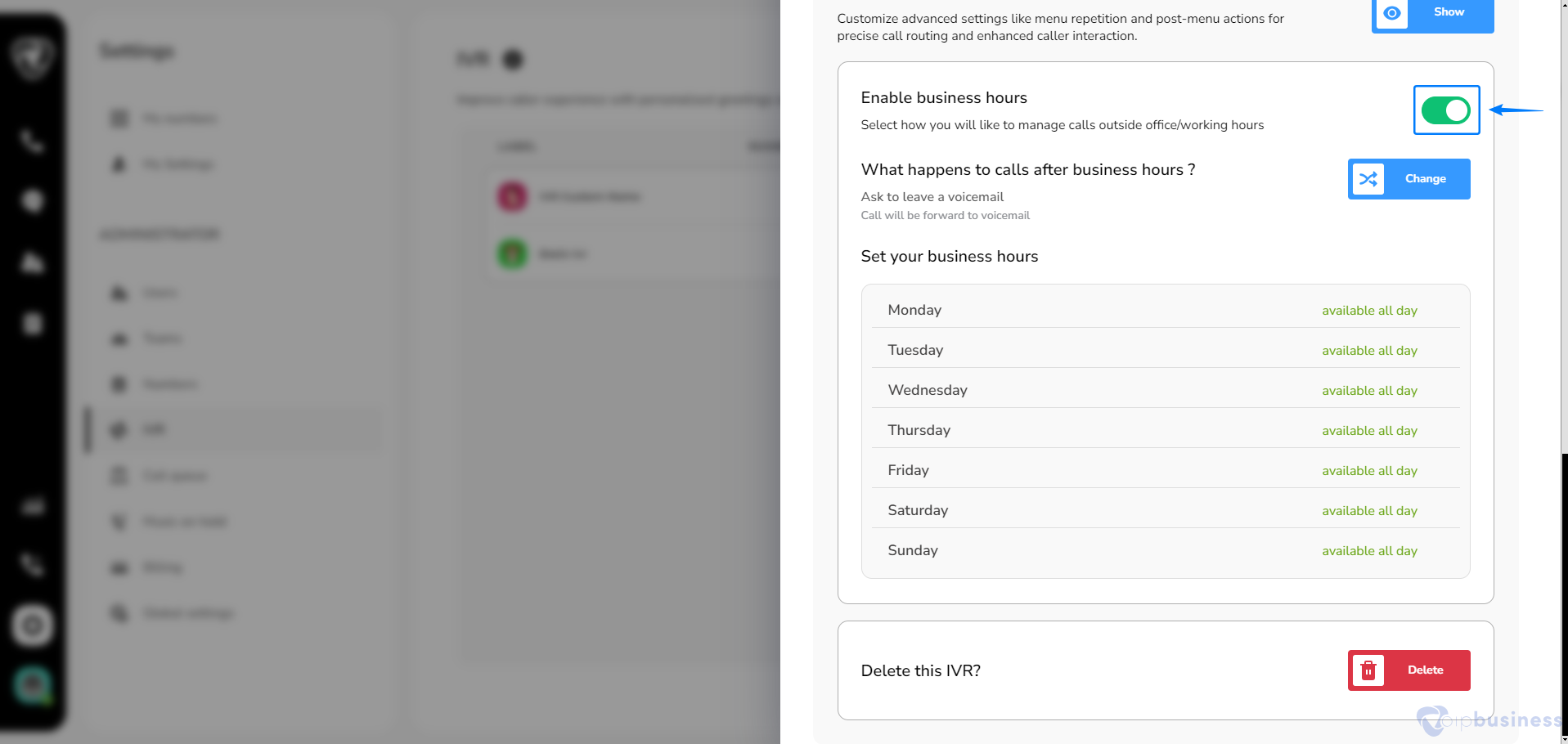Go to Call queue in the settings menu
This screenshot has height=744, width=1568.
(174, 476)
